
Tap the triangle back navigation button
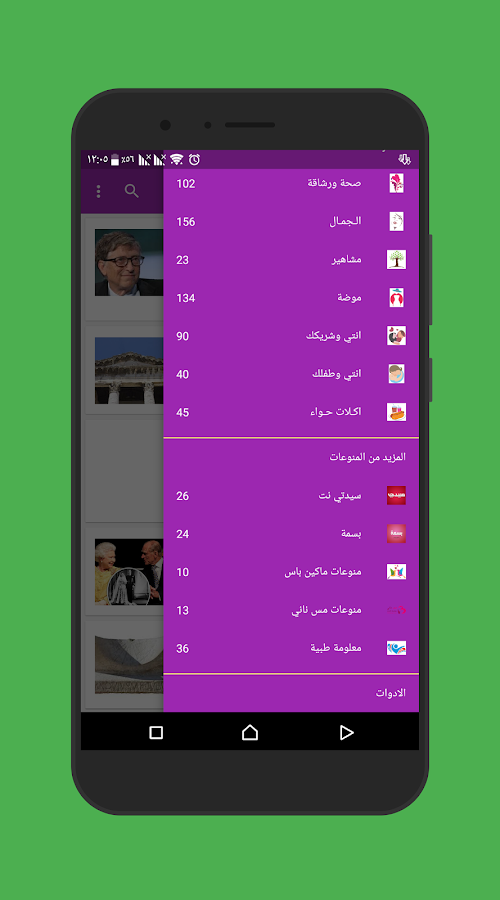coord(346,732)
